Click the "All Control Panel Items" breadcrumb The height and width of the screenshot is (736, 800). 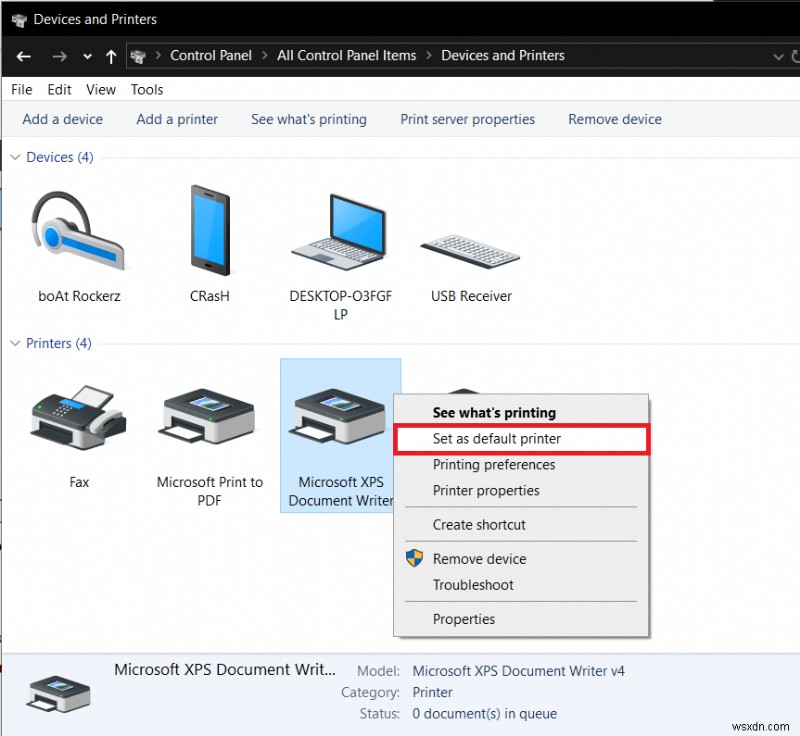(346, 56)
